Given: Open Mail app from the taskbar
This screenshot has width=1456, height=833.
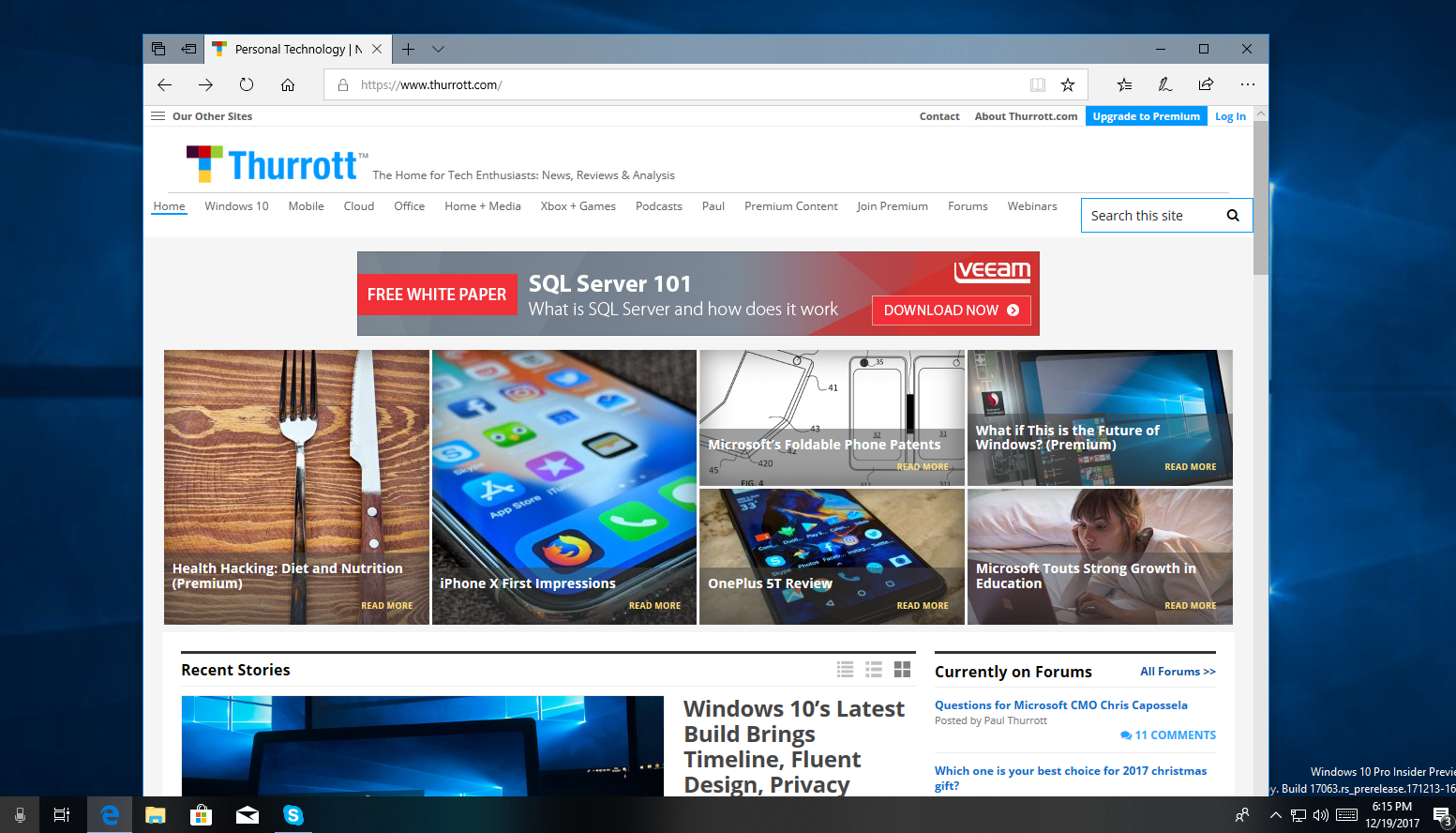Looking at the screenshot, I should click(248, 815).
